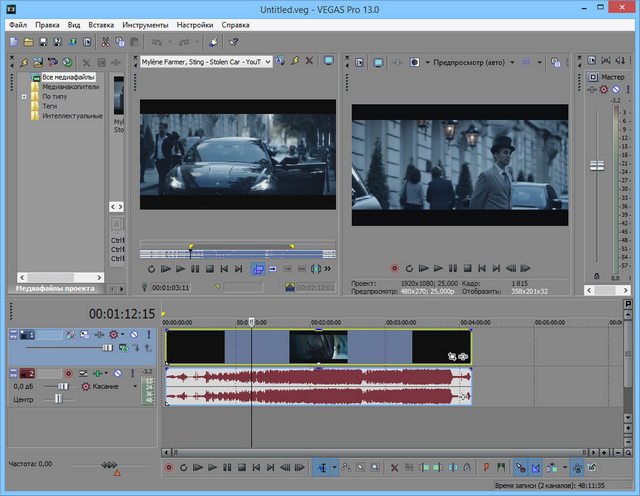Mute the Master bus output

tap(616, 89)
